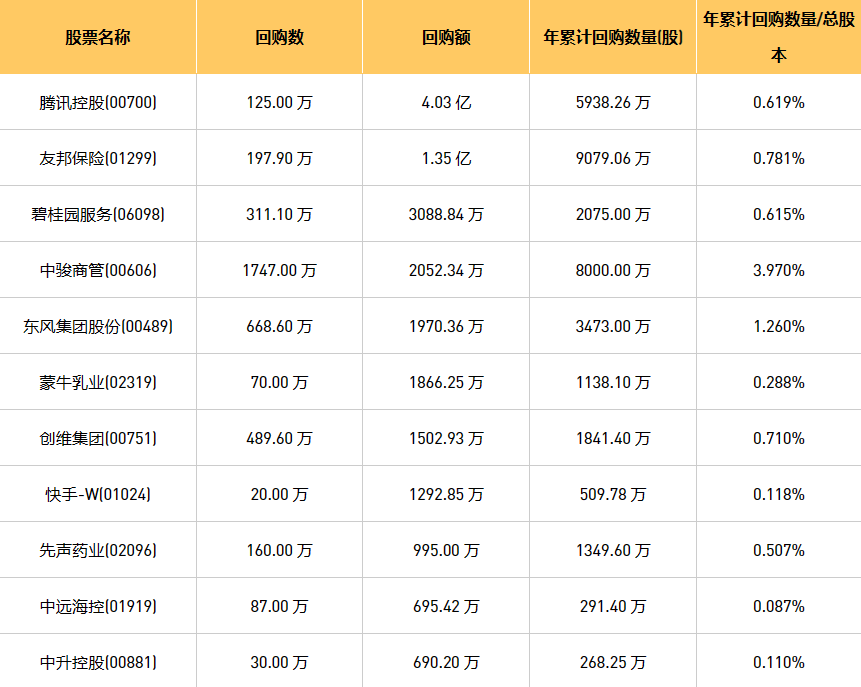Click the 3.970% ratio cell
Viewport: 861px width, 687px height.
pyautogui.click(x=778, y=270)
